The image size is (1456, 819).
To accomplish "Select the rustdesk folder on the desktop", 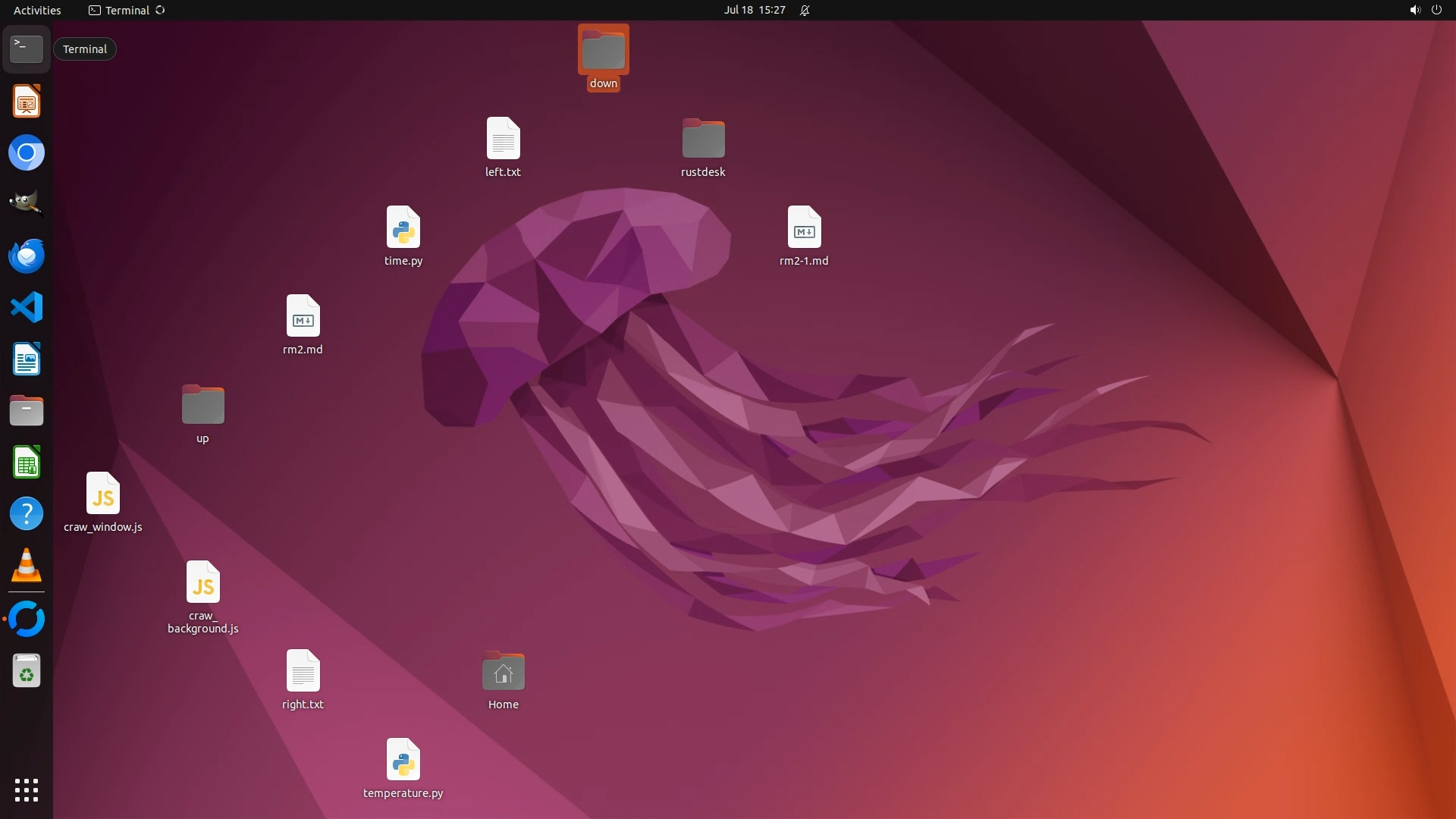I will (x=703, y=140).
